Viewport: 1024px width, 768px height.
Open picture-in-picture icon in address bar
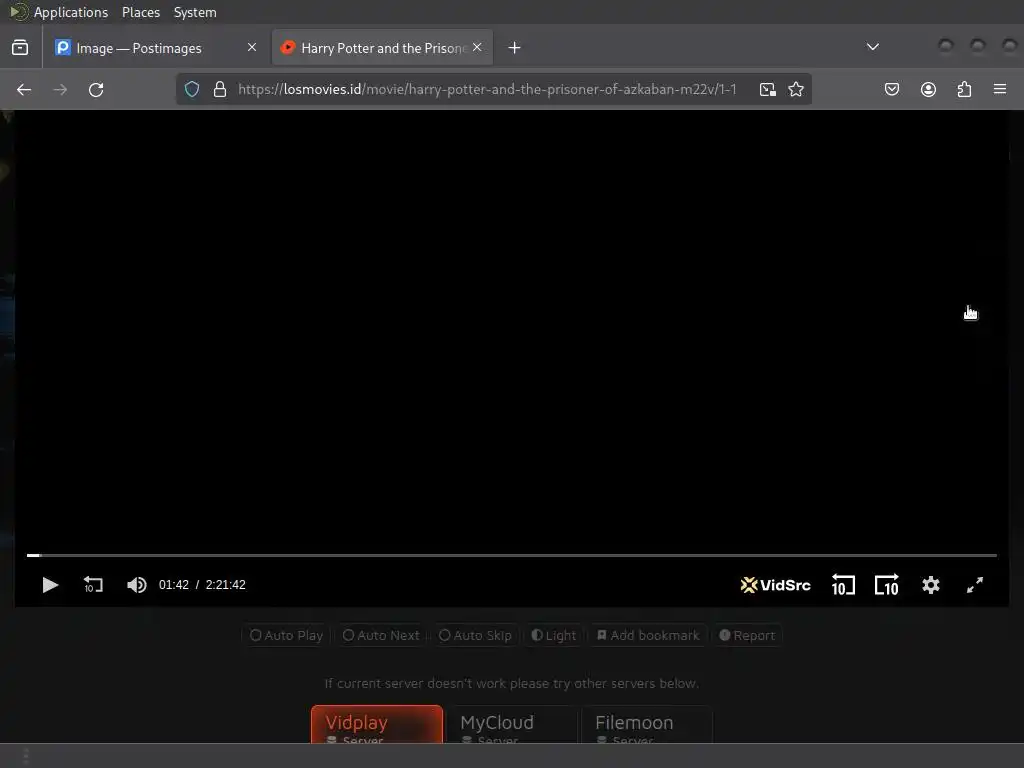coord(767,89)
